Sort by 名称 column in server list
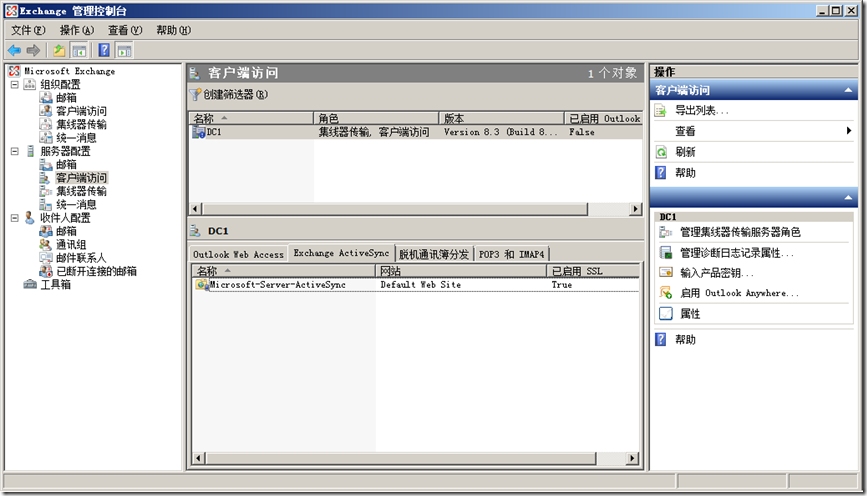Viewport: 867px width, 496px height. 252,118
